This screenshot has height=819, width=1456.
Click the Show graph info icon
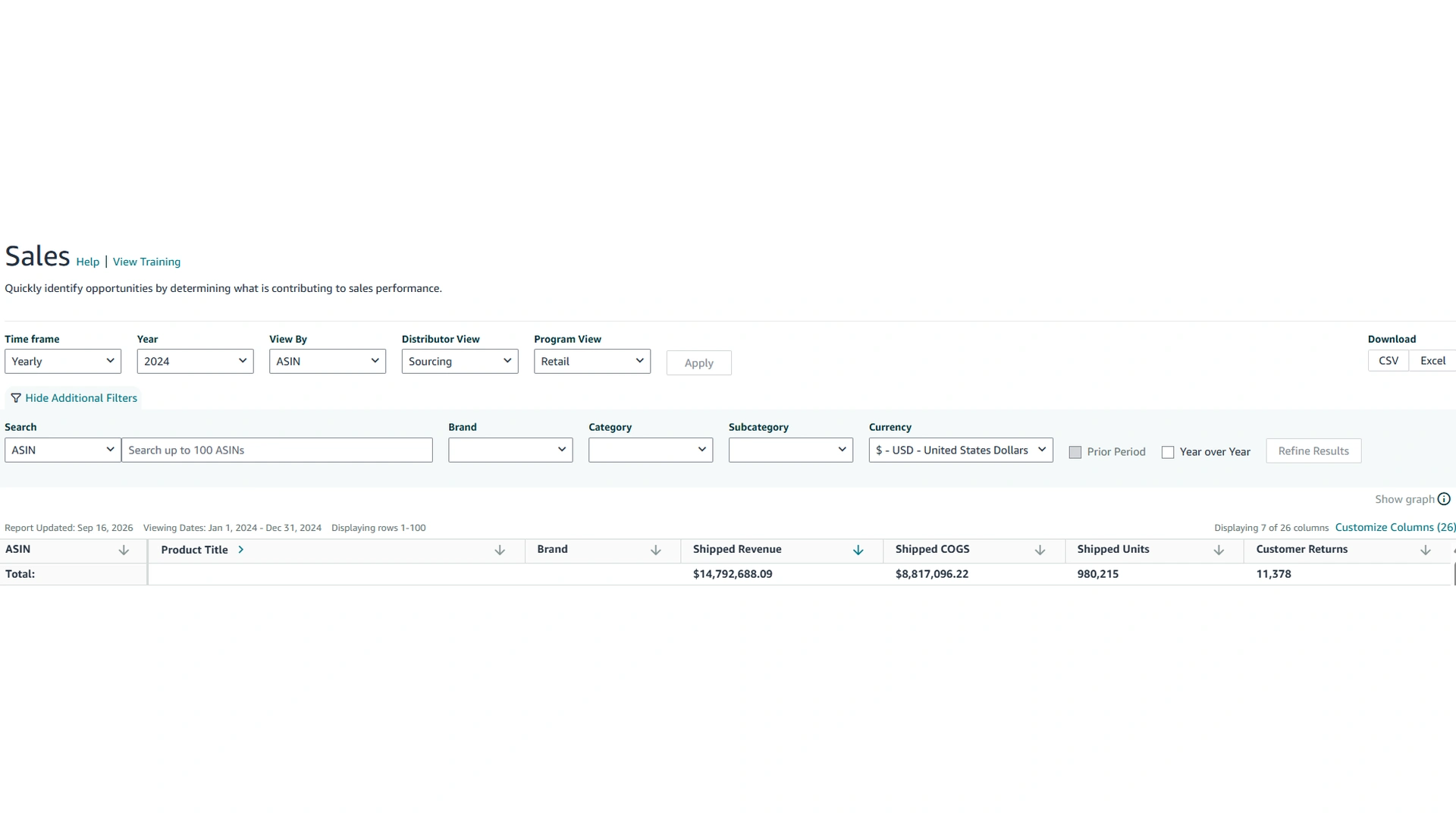[x=1444, y=499]
